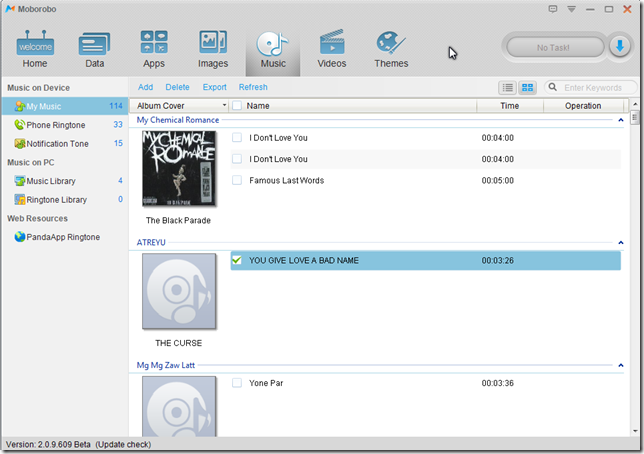
Task: Click Update check in the status bar
Action: (x=123, y=445)
